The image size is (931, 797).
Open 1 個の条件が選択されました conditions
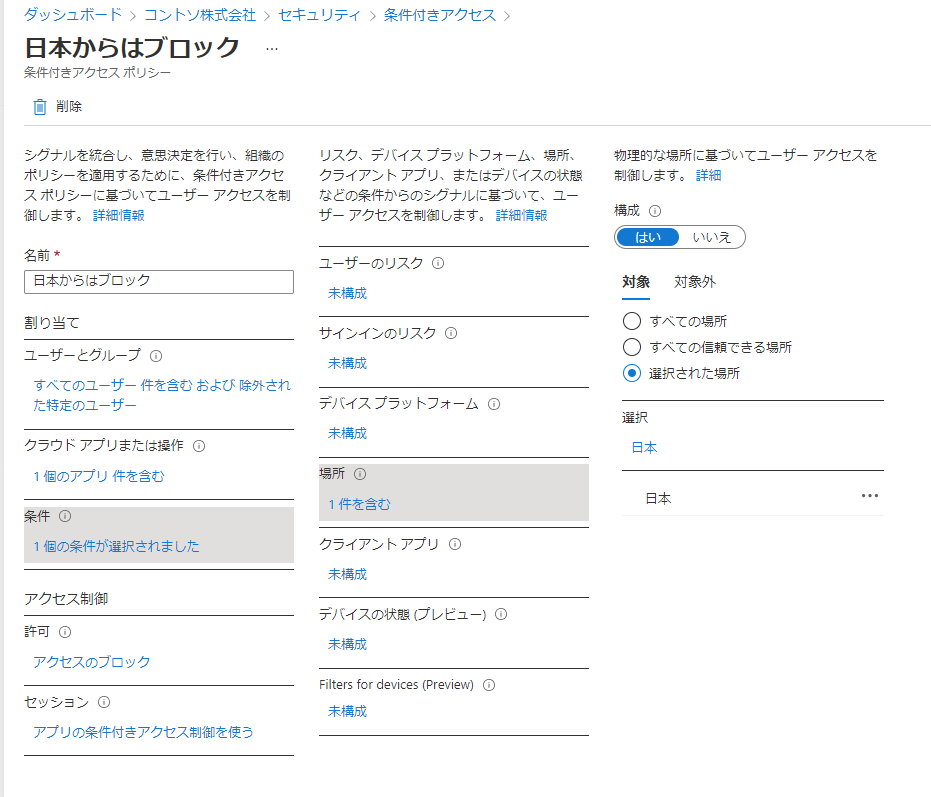pyautogui.click(x=116, y=546)
